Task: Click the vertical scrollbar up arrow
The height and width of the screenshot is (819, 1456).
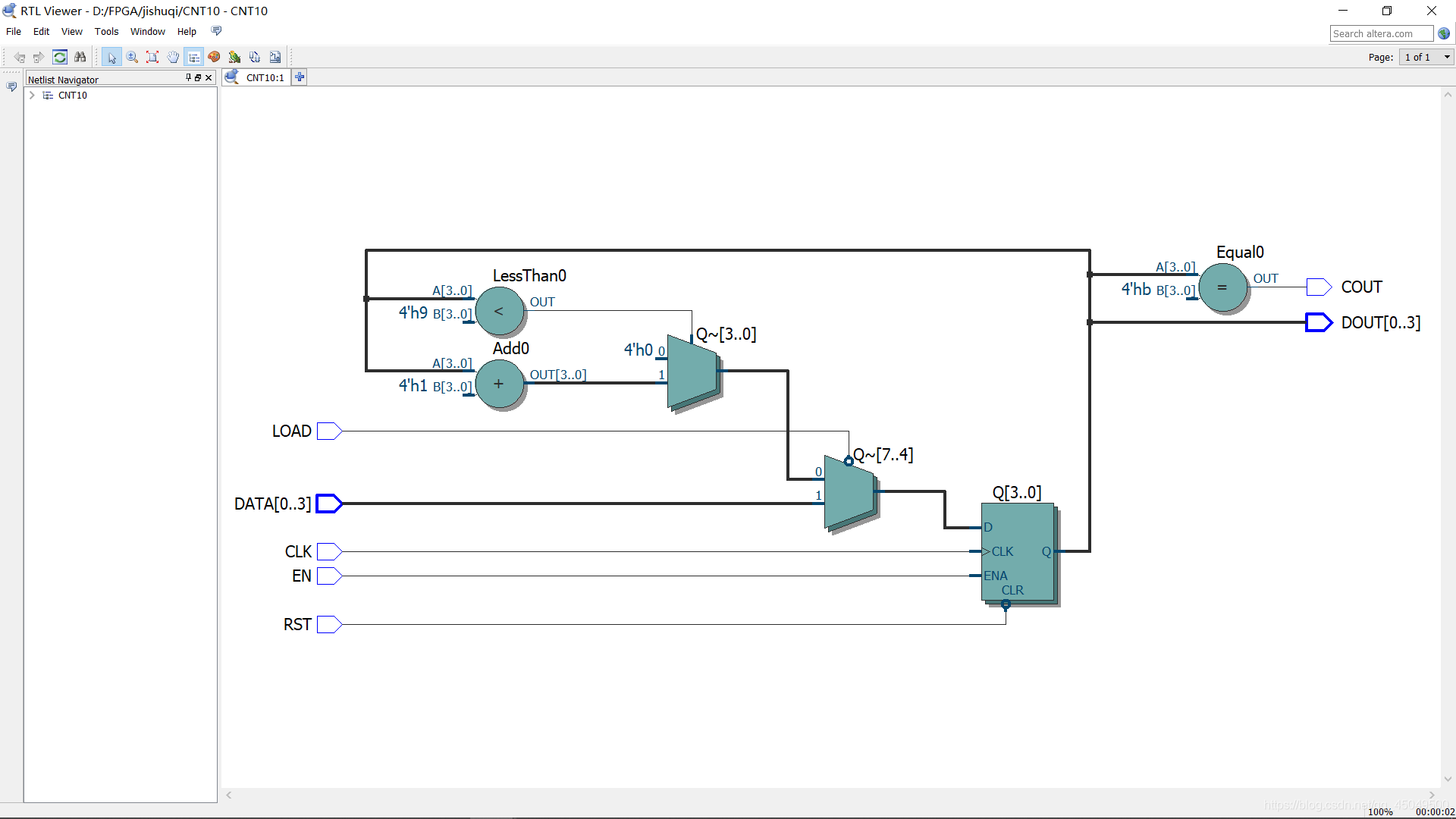Action: coord(1448,95)
